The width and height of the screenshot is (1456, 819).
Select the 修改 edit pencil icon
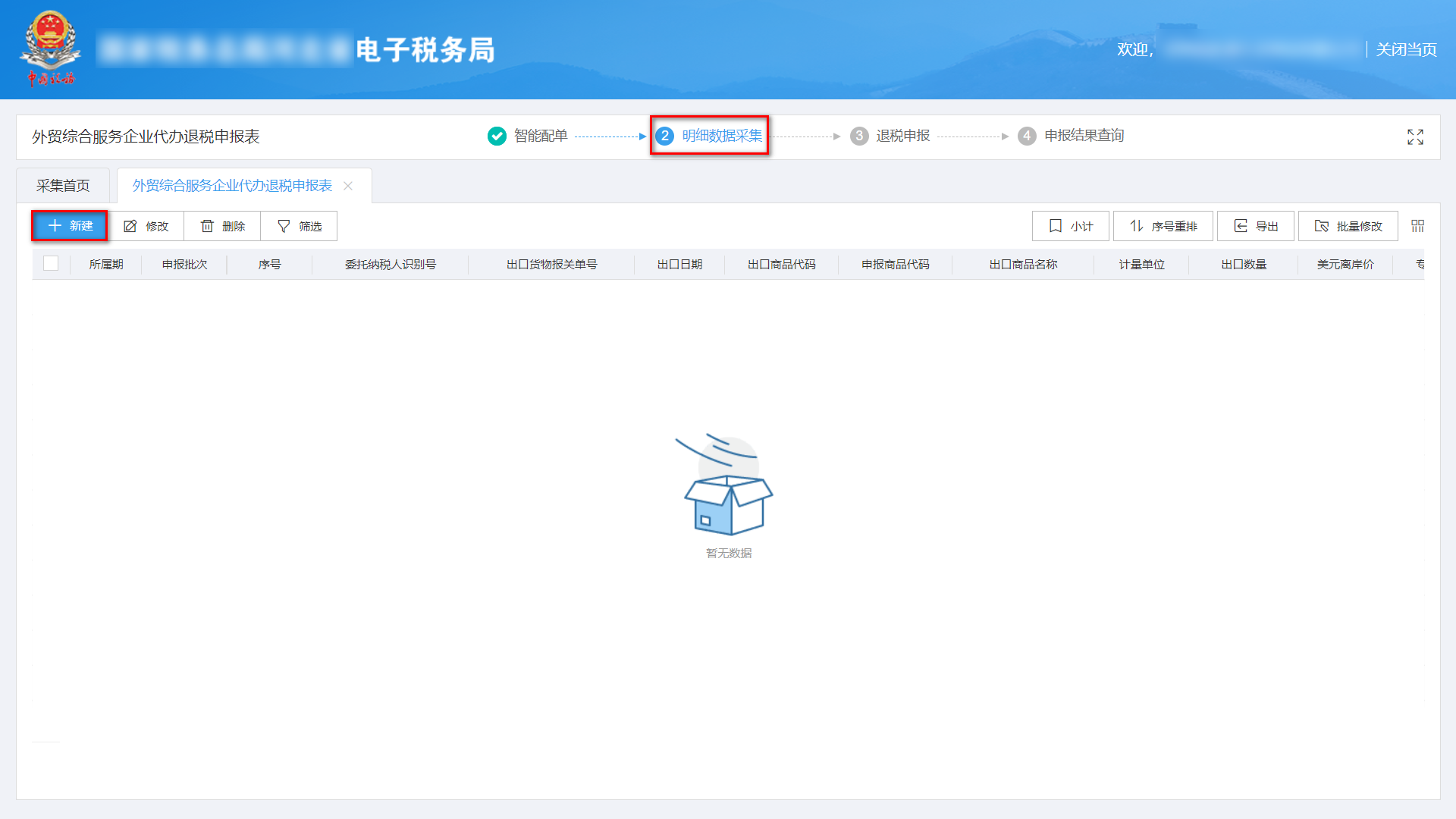tap(130, 225)
